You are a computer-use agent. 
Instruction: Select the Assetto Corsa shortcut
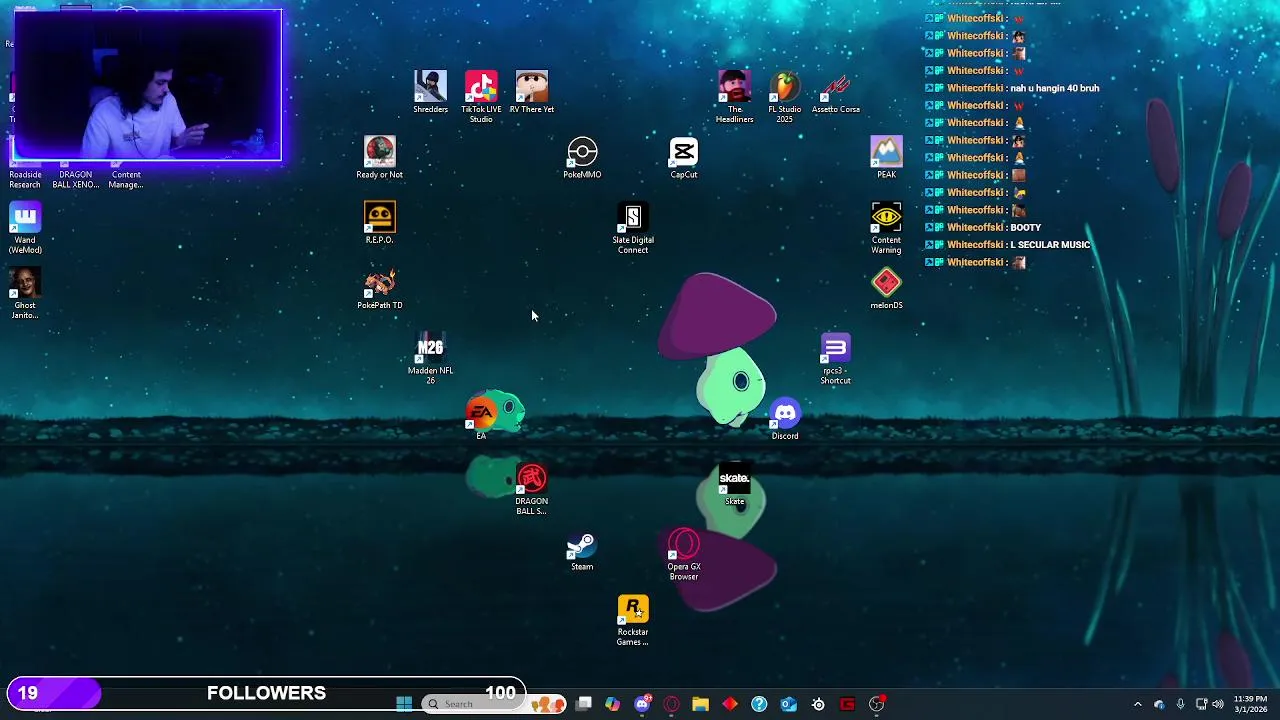click(x=836, y=92)
